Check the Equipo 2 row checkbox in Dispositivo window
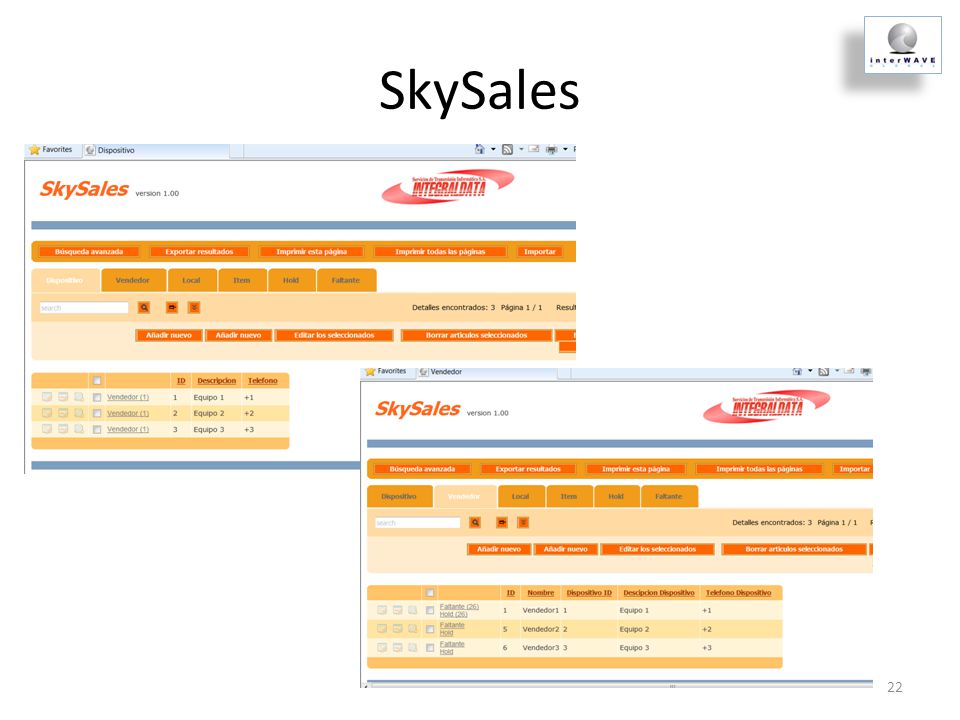 97,413
